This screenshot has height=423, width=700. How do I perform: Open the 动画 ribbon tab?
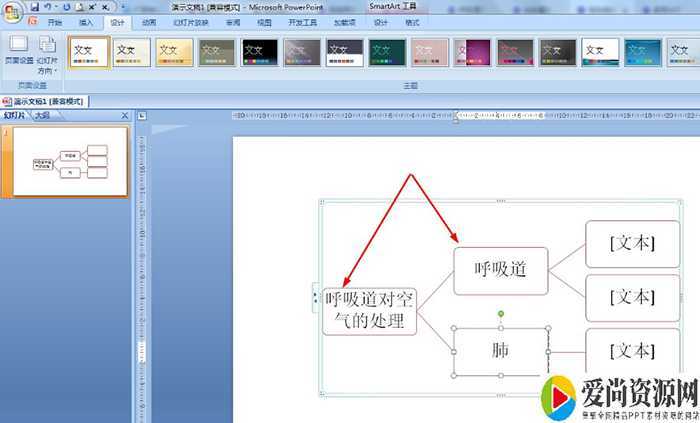point(149,21)
